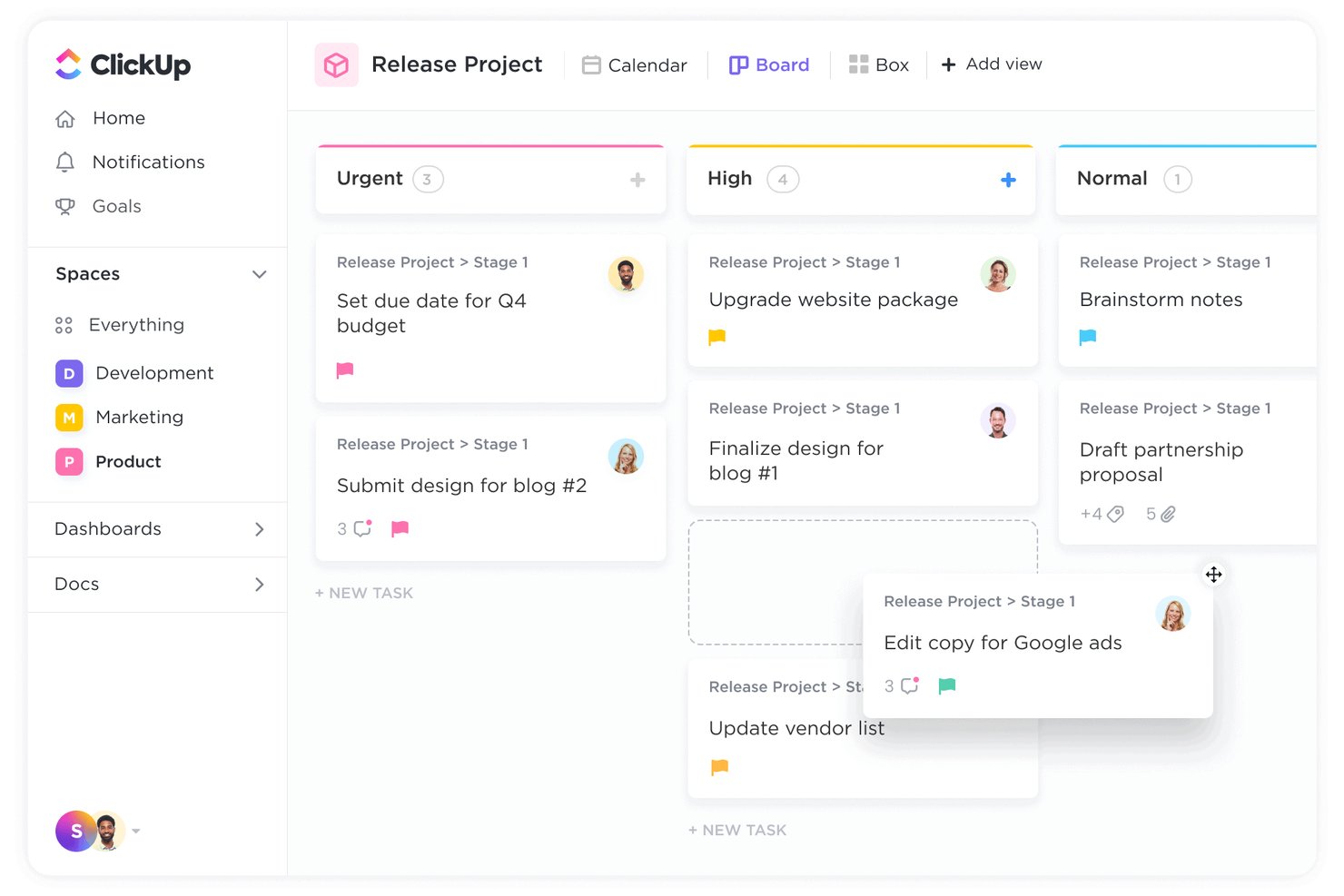Click assignee avatar on Q4 budget card
This screenshot has width=1344, height=896.
(x=626, y=274)
